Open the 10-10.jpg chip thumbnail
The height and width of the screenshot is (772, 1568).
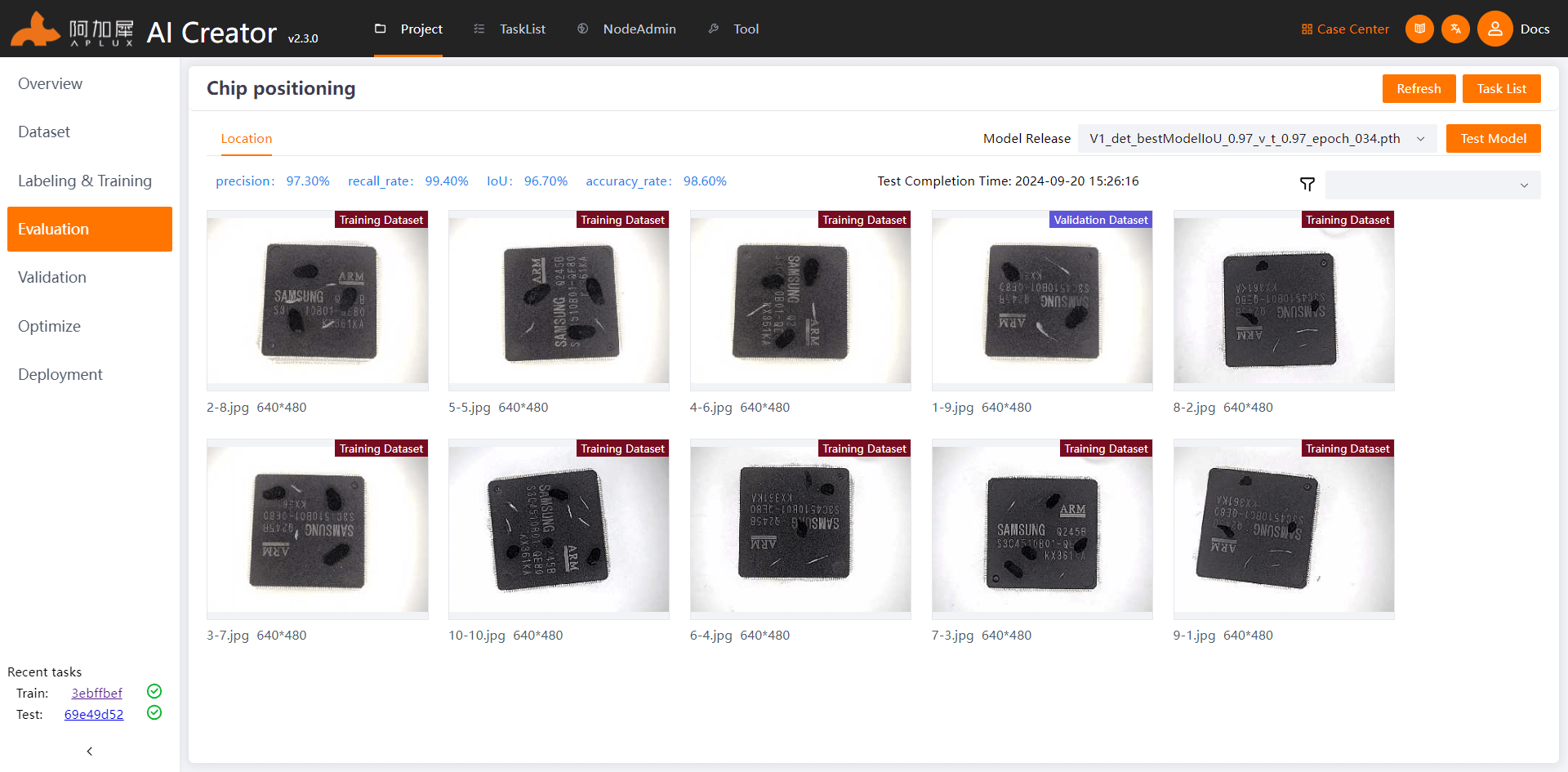coord(559,529)
